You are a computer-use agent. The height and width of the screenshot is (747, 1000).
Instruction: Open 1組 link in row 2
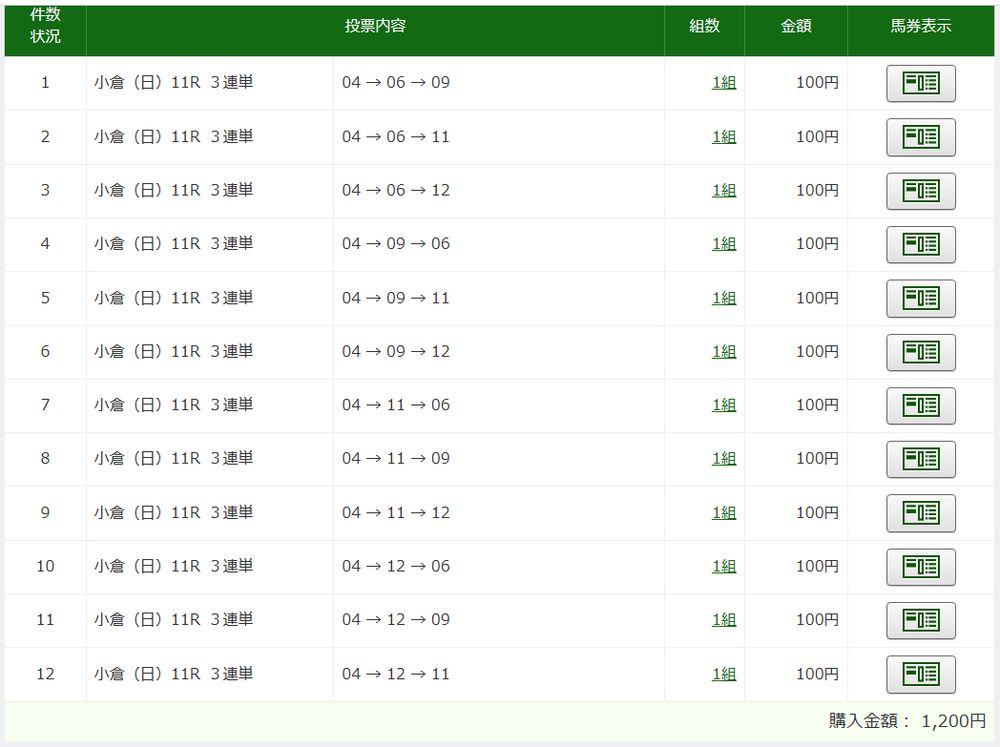click(724, 137)
